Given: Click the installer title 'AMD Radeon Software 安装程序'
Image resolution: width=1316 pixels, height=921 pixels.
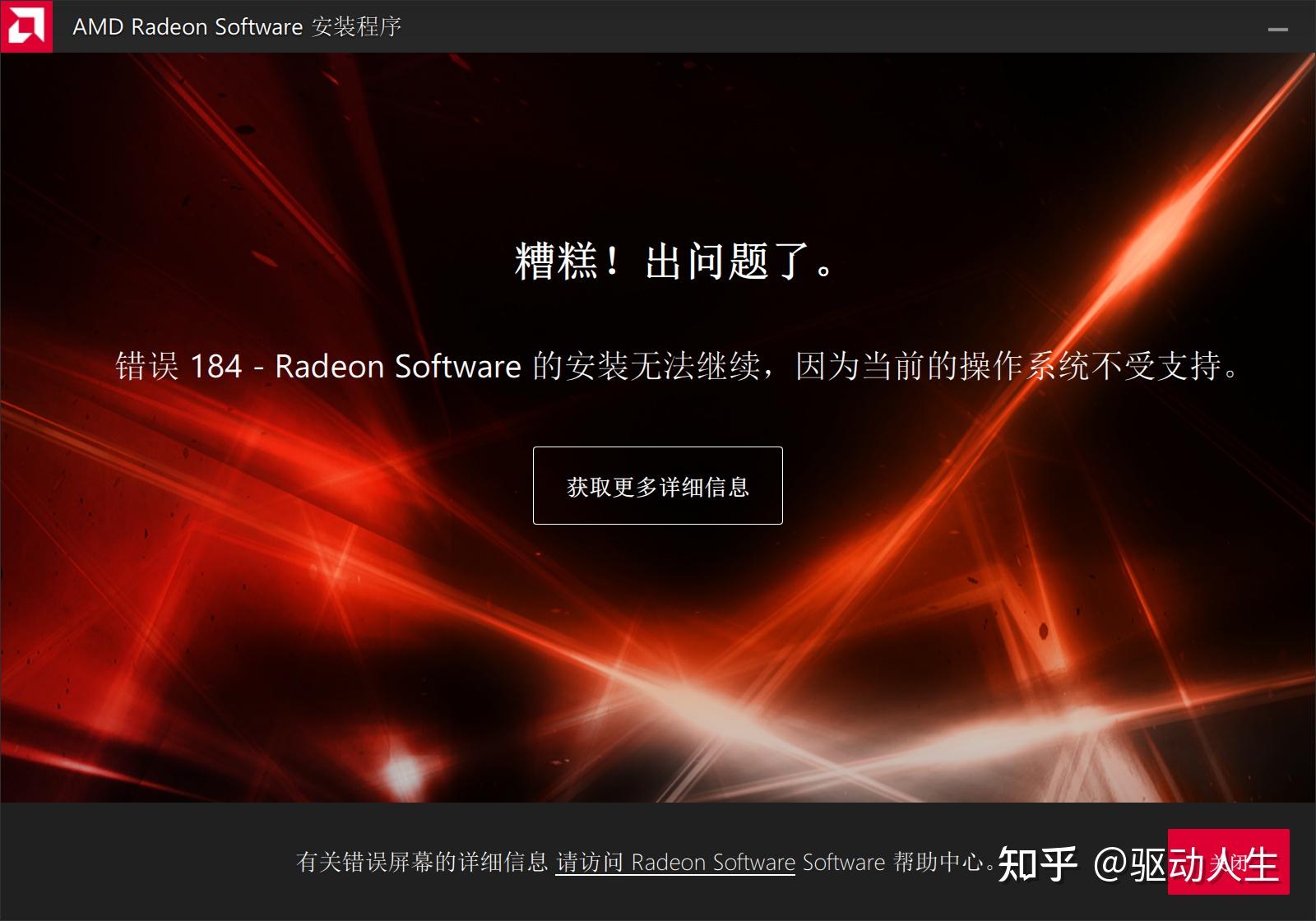Looking at the screenshot, I should [x=237, y=26].
